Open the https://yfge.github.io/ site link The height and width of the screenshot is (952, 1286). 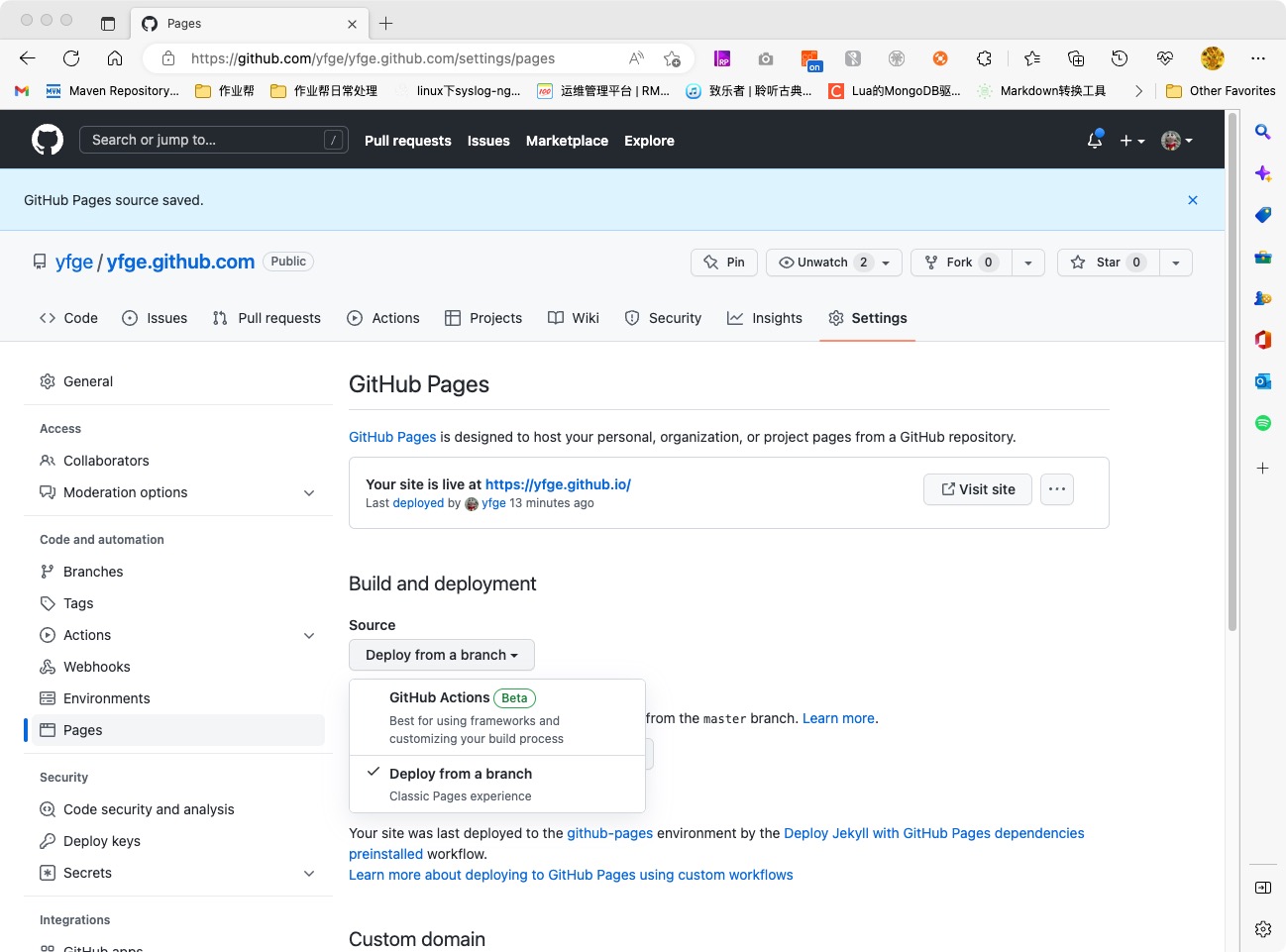558,484
